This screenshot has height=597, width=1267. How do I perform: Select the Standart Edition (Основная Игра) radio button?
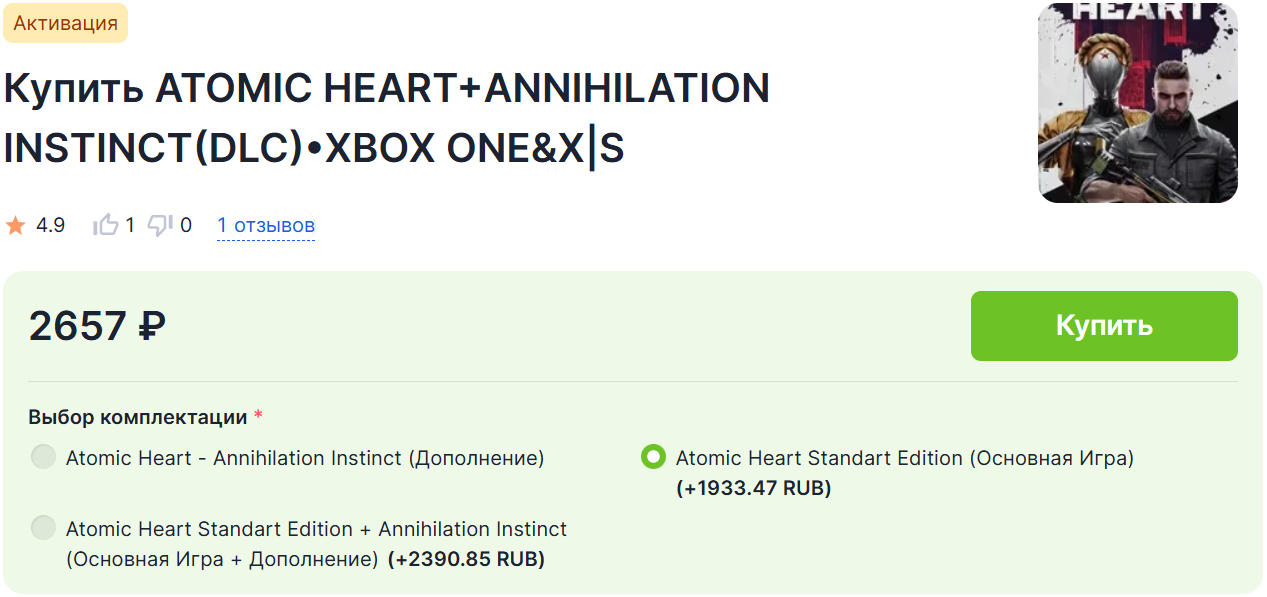point(653,458)
